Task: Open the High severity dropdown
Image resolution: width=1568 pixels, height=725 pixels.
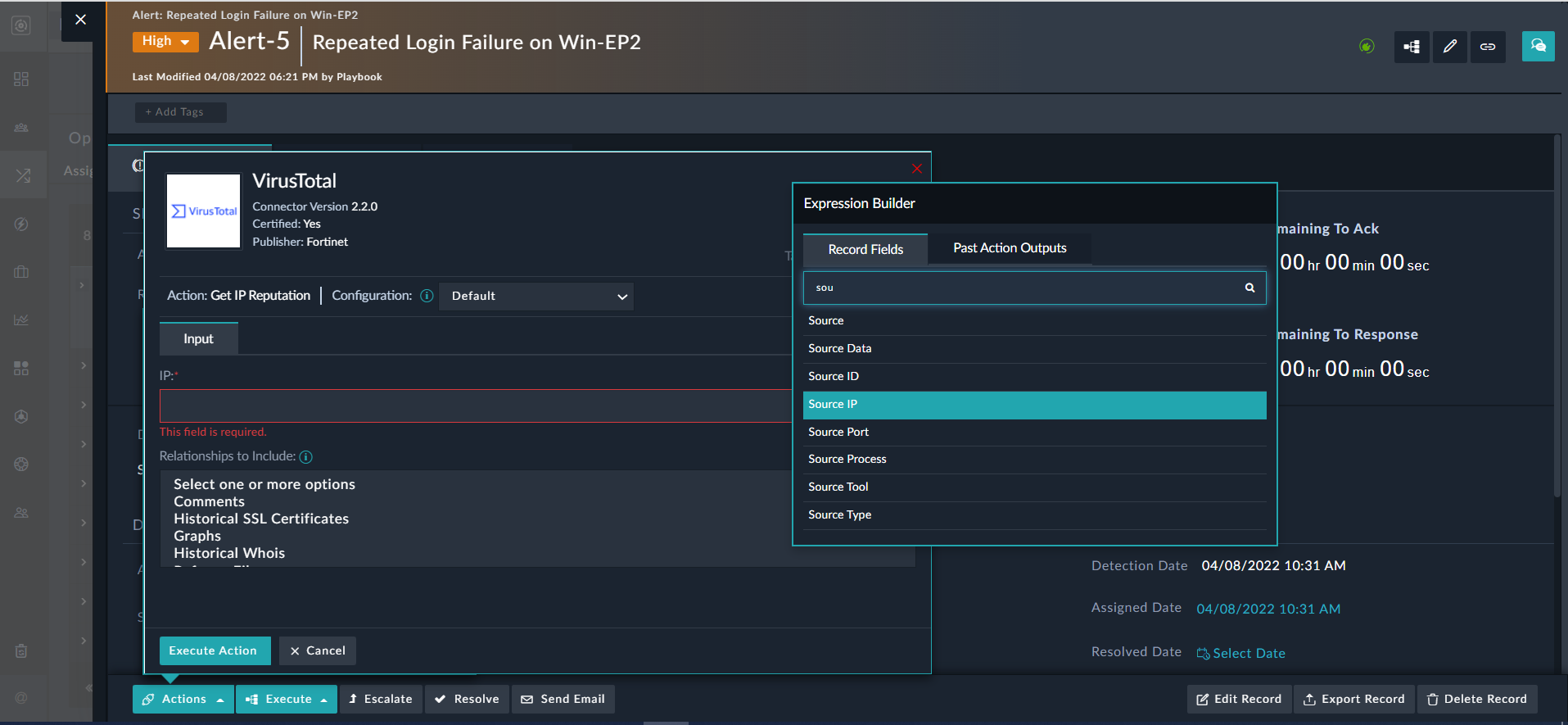Action: (x=165, y=41)
